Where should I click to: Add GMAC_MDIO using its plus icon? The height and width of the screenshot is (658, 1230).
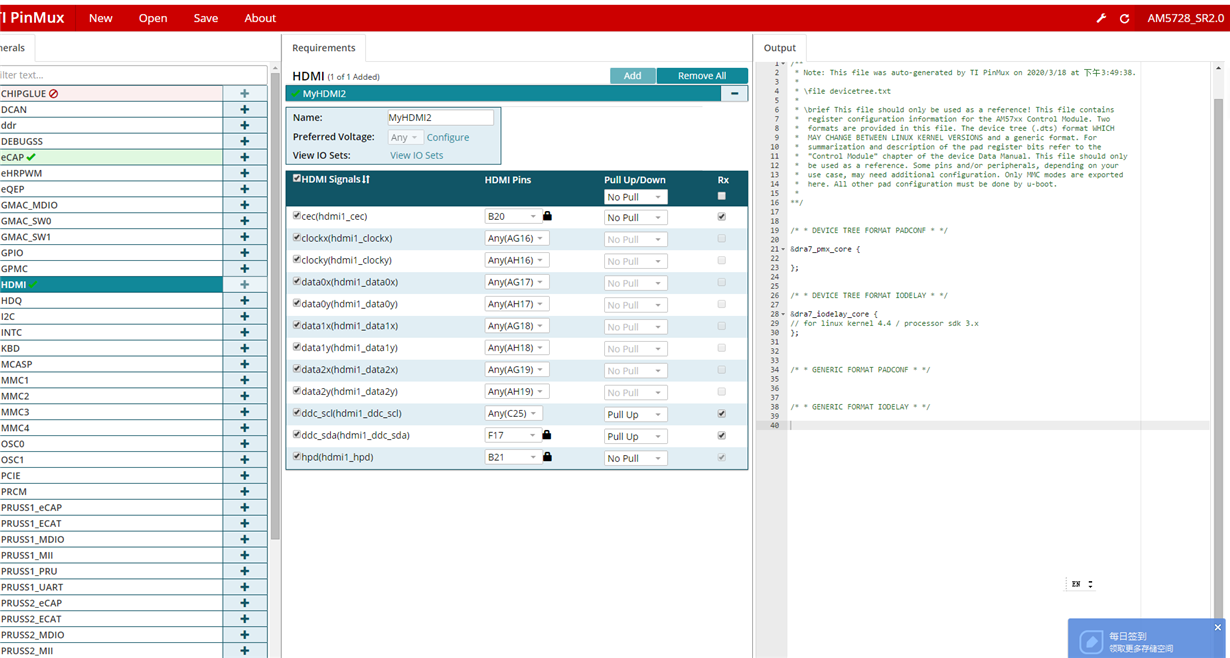tap(245, 205)
